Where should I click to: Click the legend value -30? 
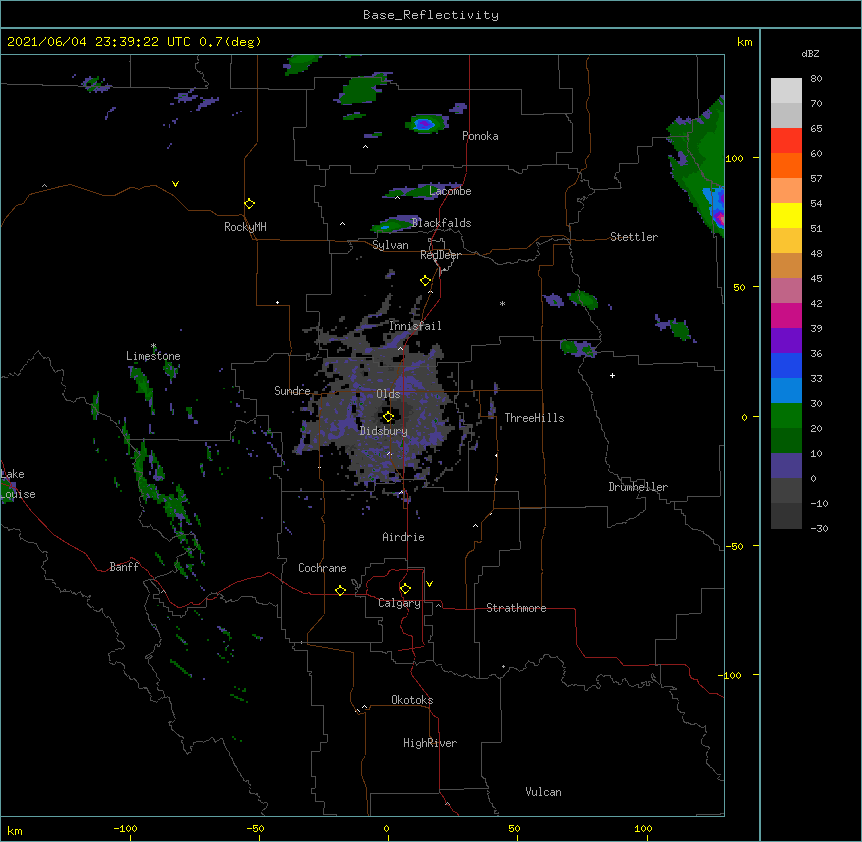(819, 529)
